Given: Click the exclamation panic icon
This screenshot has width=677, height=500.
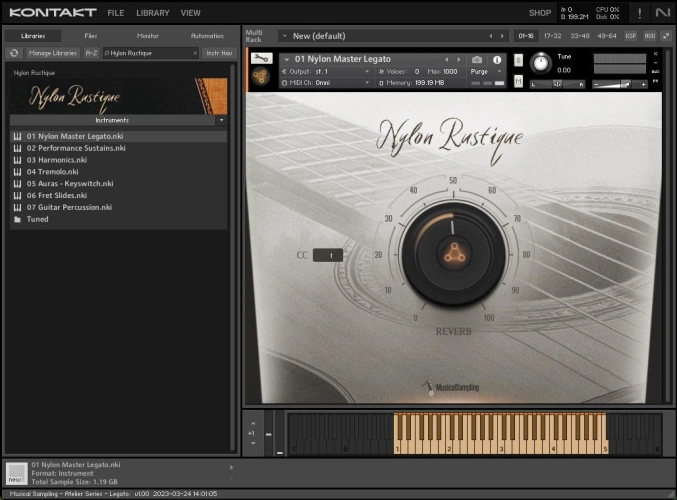Looking at the screenshot, I should [640, 13].
